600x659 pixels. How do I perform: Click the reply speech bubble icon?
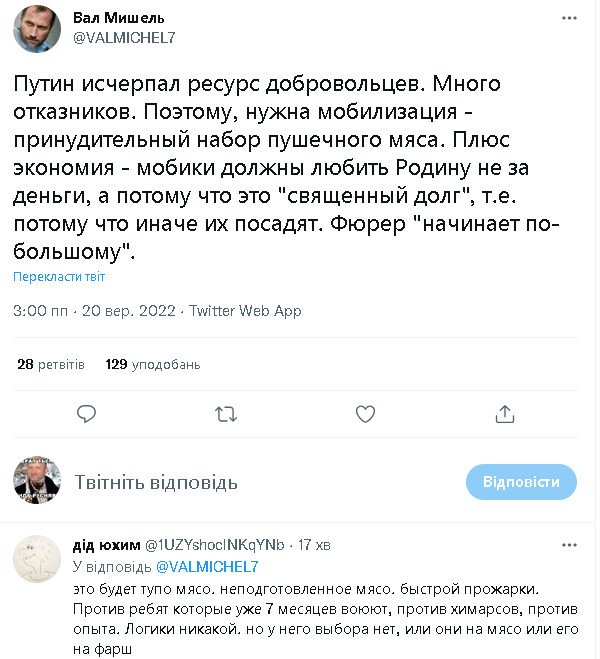click(87, 413)
